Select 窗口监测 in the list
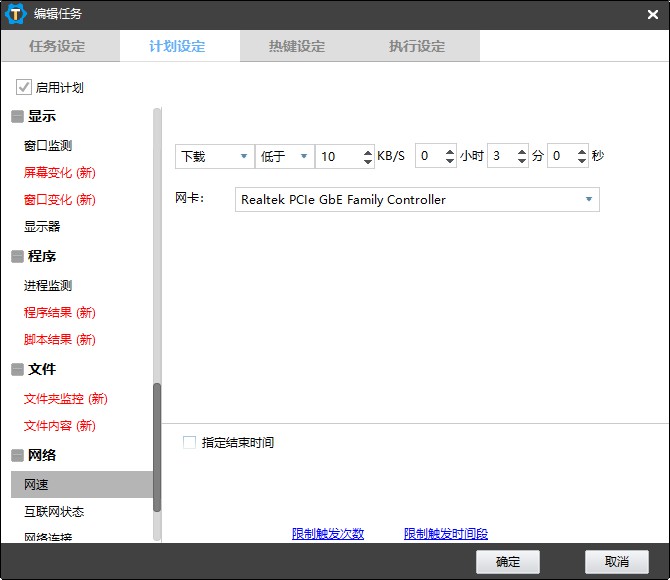 pyautogui.click(x=48, y=146)
